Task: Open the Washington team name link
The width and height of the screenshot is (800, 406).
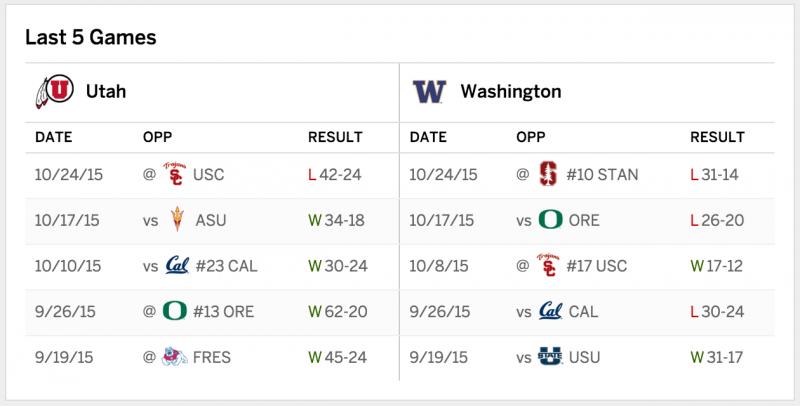Action: pyautogui.click(x=511, y=92)
